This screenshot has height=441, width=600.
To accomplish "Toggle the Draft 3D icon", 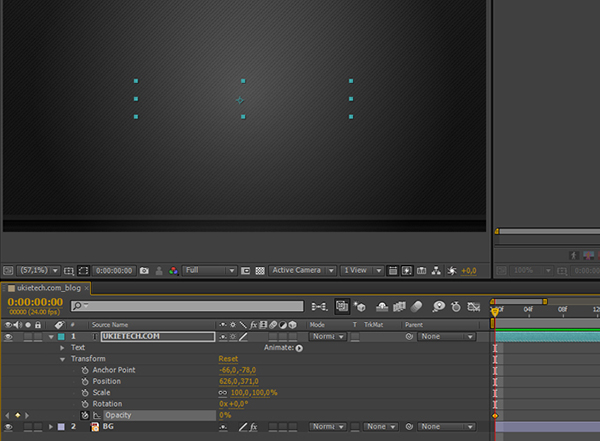I will 360,307.
